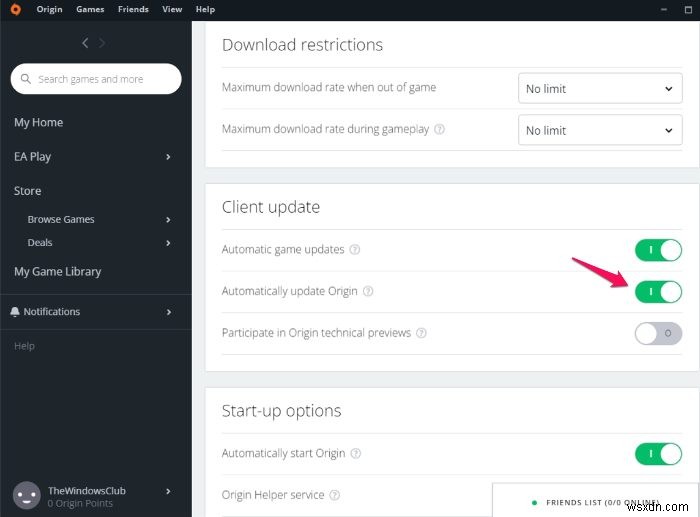
Task: Open the Friends menu
Action: 133,9
